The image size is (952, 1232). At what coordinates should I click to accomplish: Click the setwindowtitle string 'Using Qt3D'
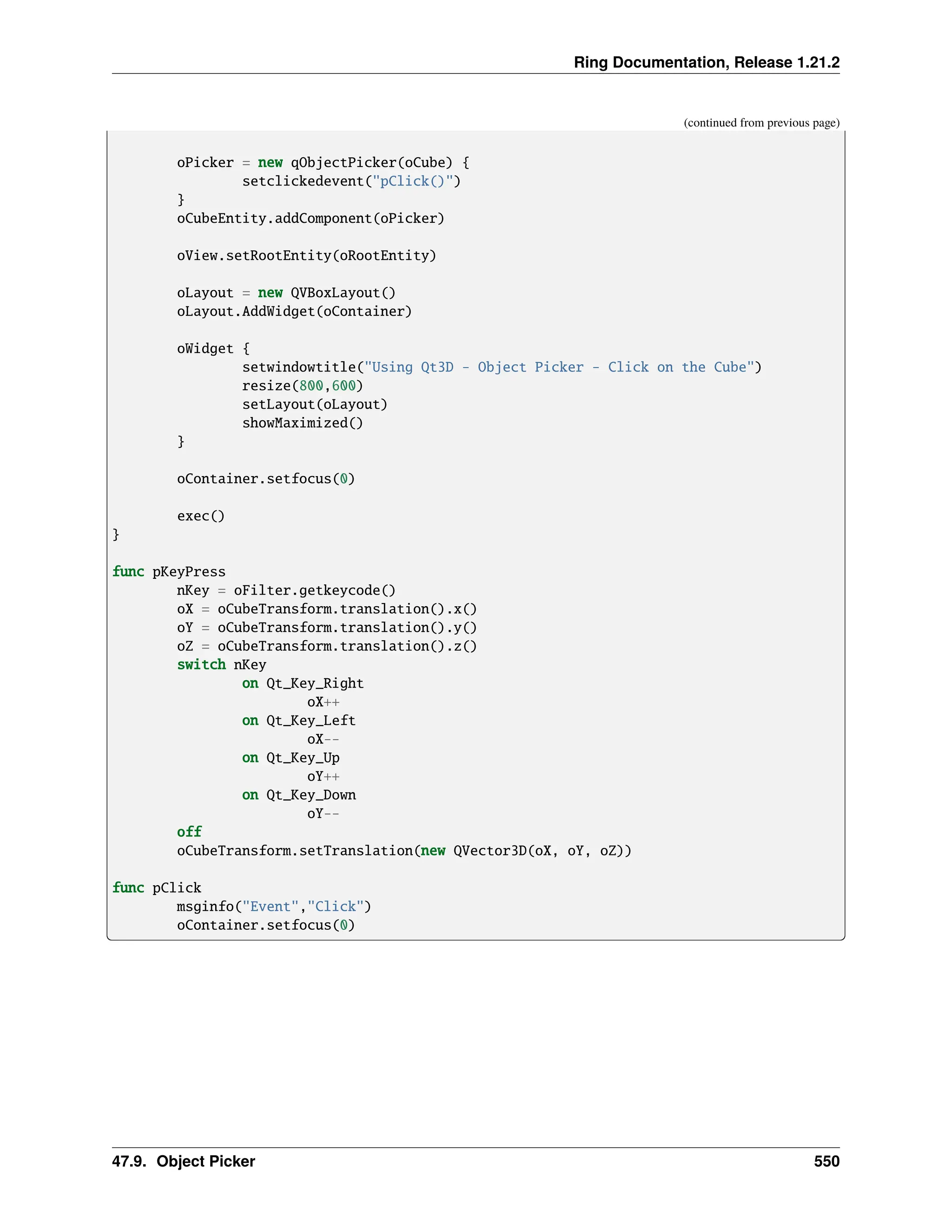409,367
